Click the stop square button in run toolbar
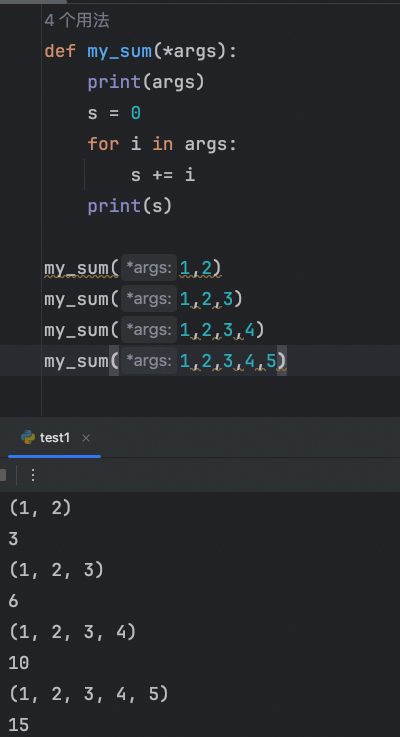The height and width of the screenshot is (737, 400). (x=2, y=475)
